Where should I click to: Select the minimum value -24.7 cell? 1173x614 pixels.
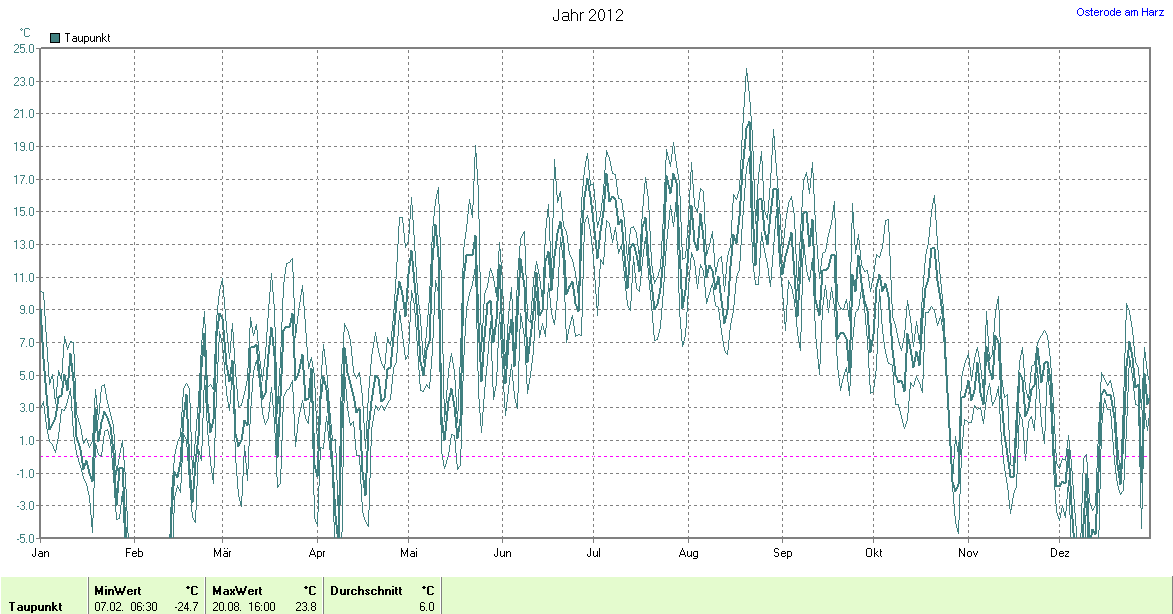coord(187,607)
